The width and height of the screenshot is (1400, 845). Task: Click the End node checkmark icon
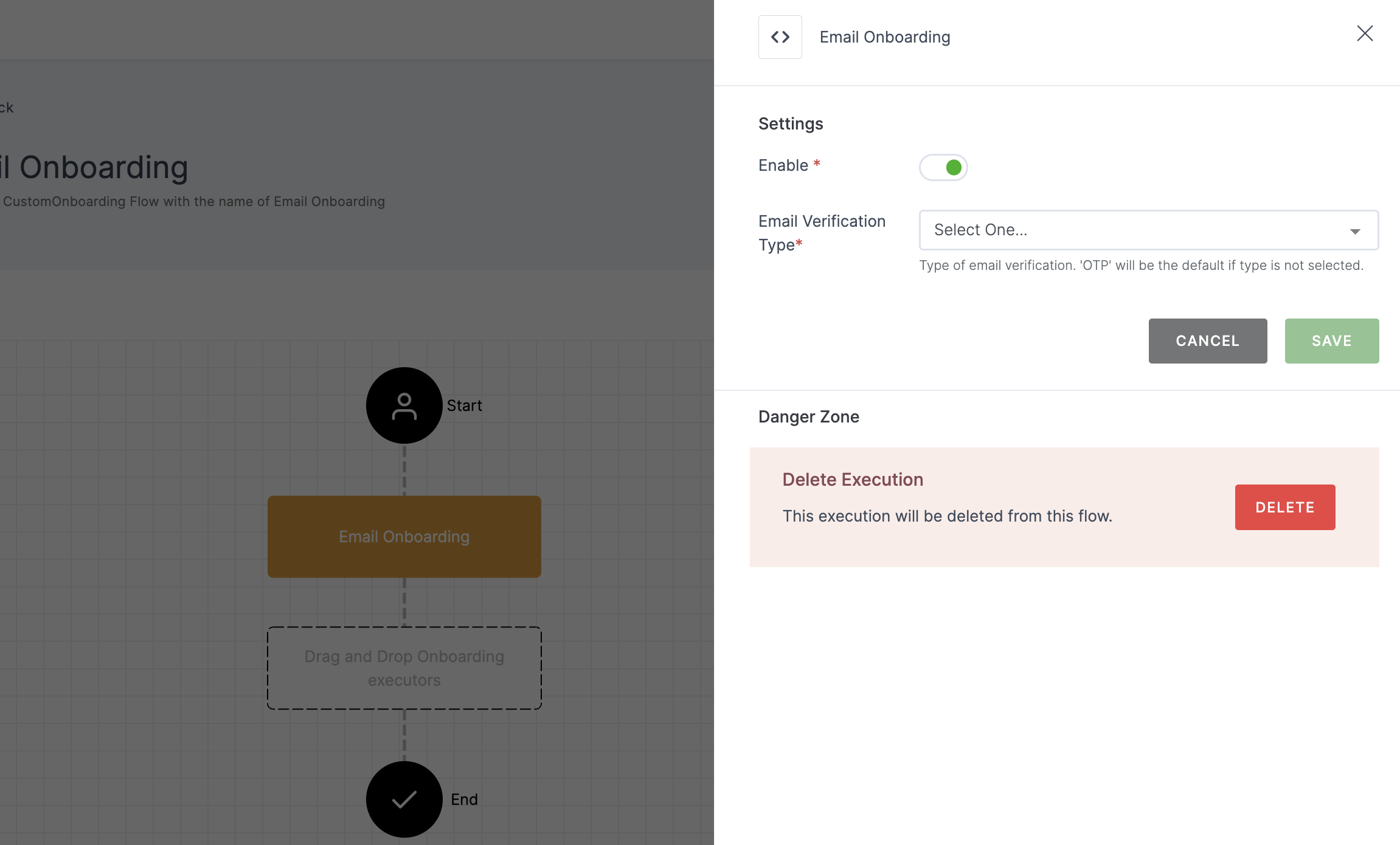[404, 798]
